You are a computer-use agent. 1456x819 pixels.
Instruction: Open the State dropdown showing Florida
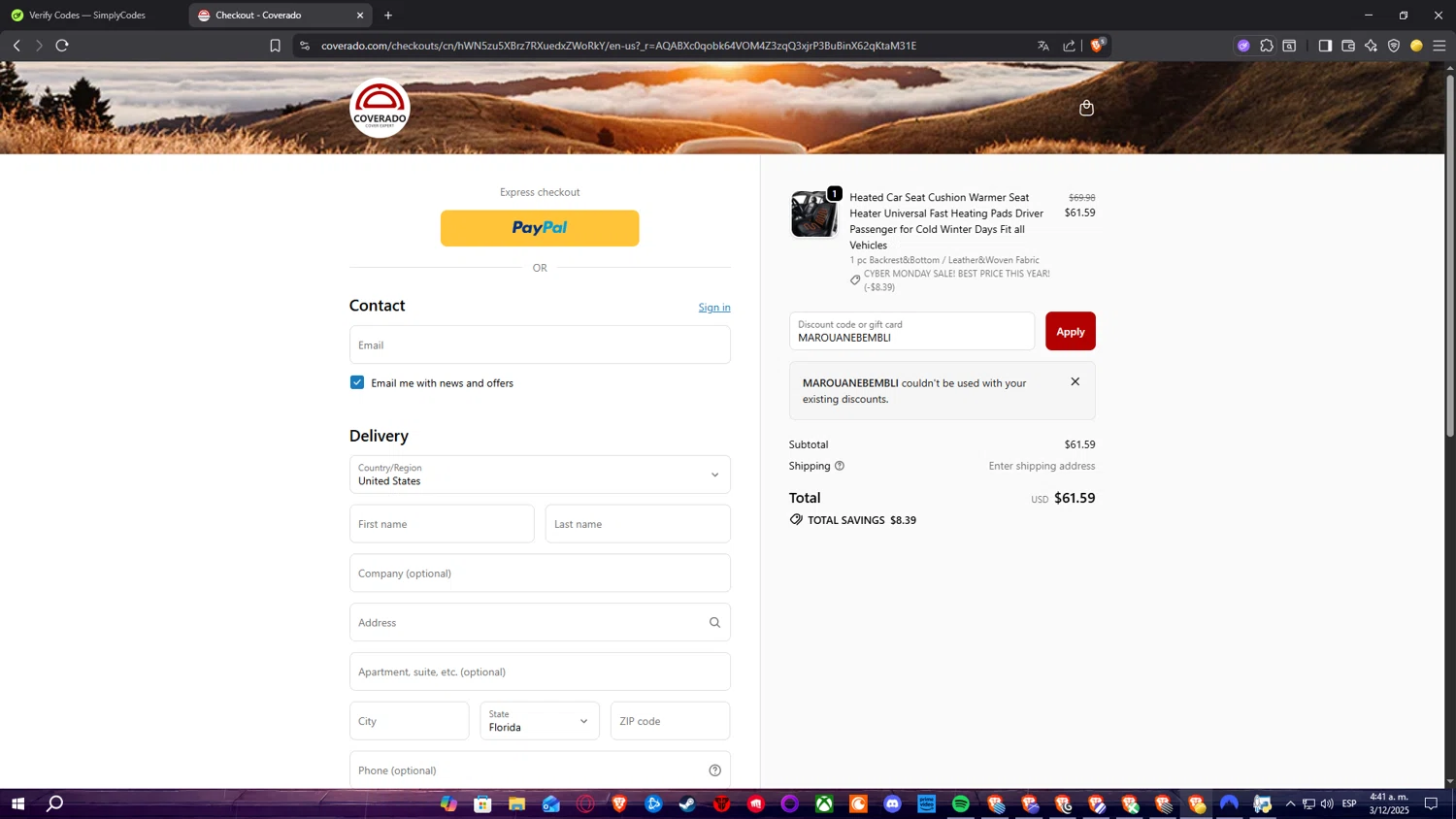click(x=540, y=721)
